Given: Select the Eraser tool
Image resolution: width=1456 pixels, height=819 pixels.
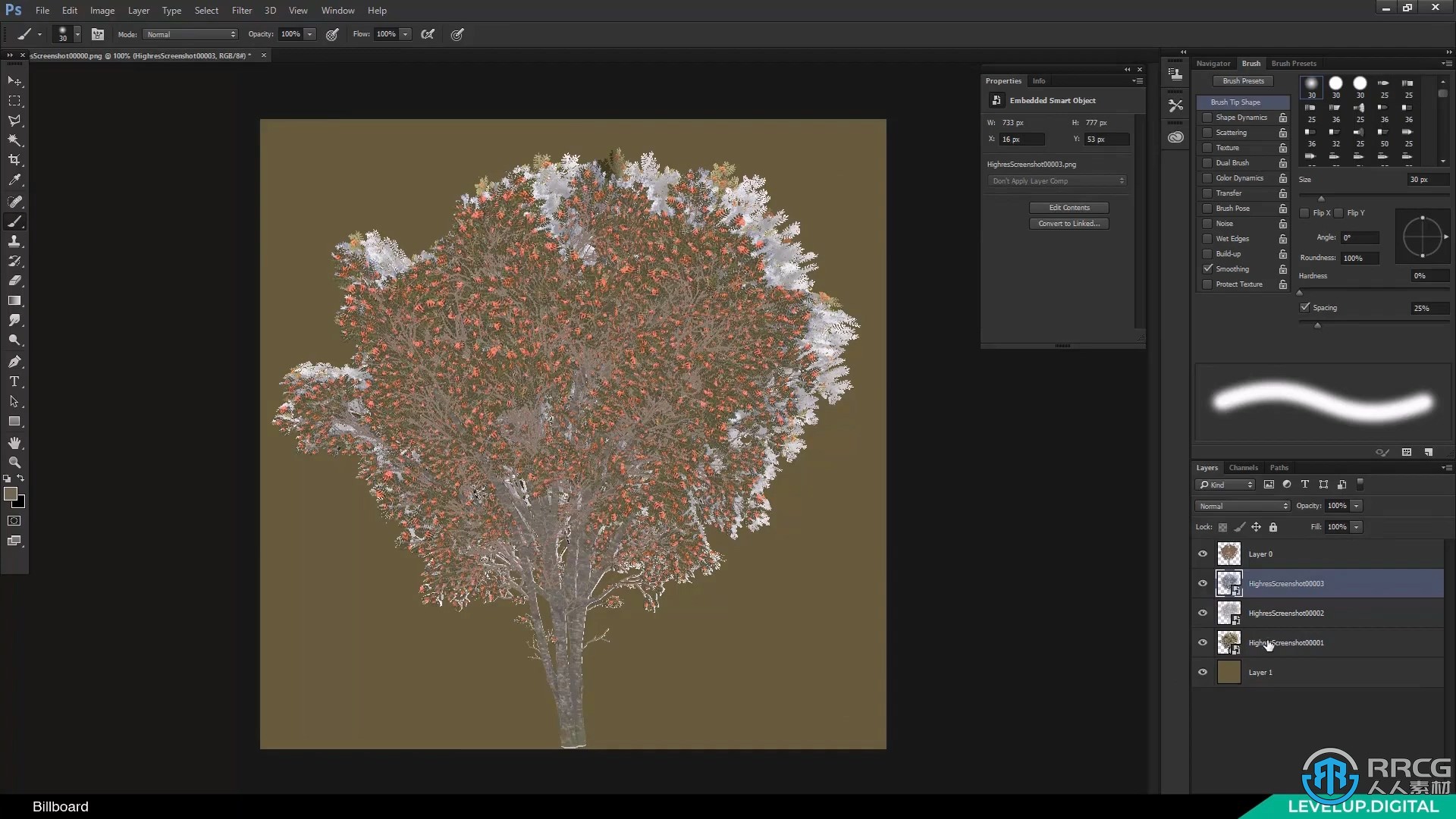Looking at the screenshot, I should click(x=14, y=281).
